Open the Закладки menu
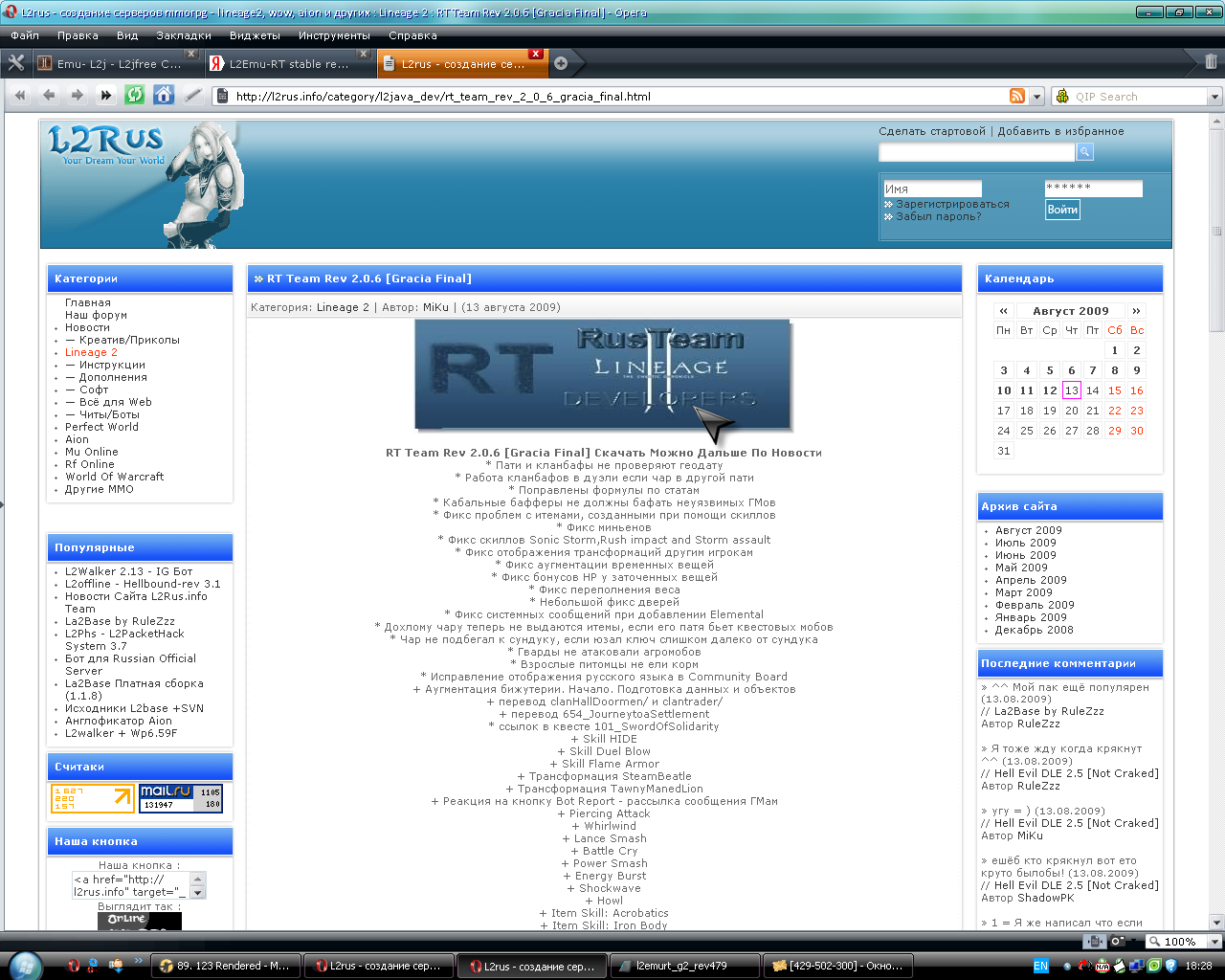The image size is (1225, 980). (184, 35)
